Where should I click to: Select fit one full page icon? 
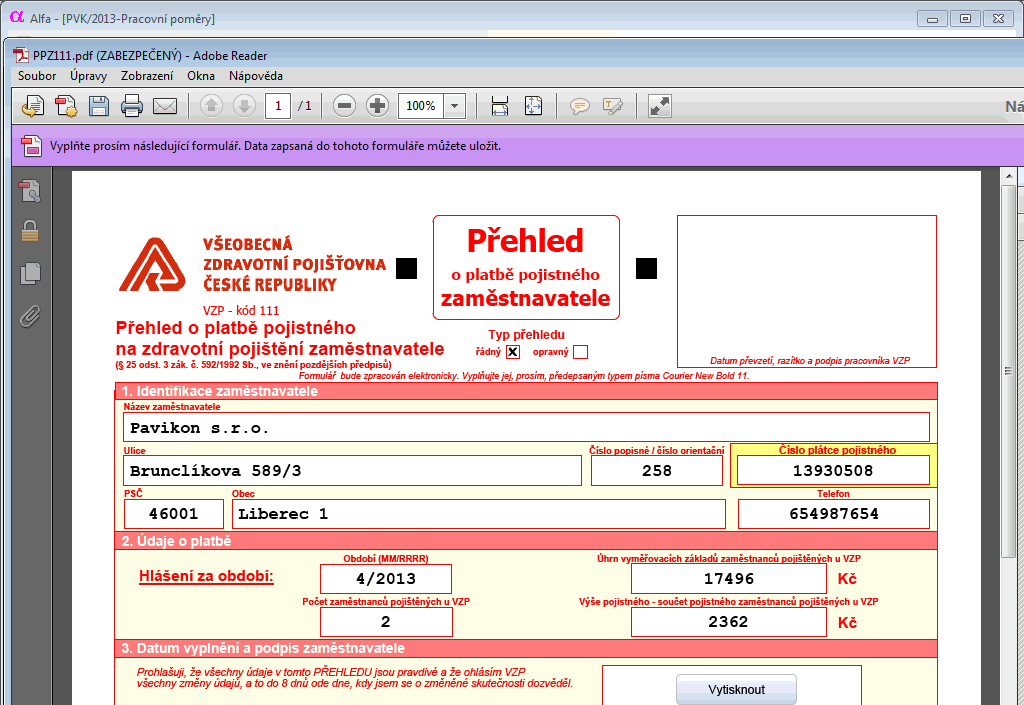click(x=533, y=106)
